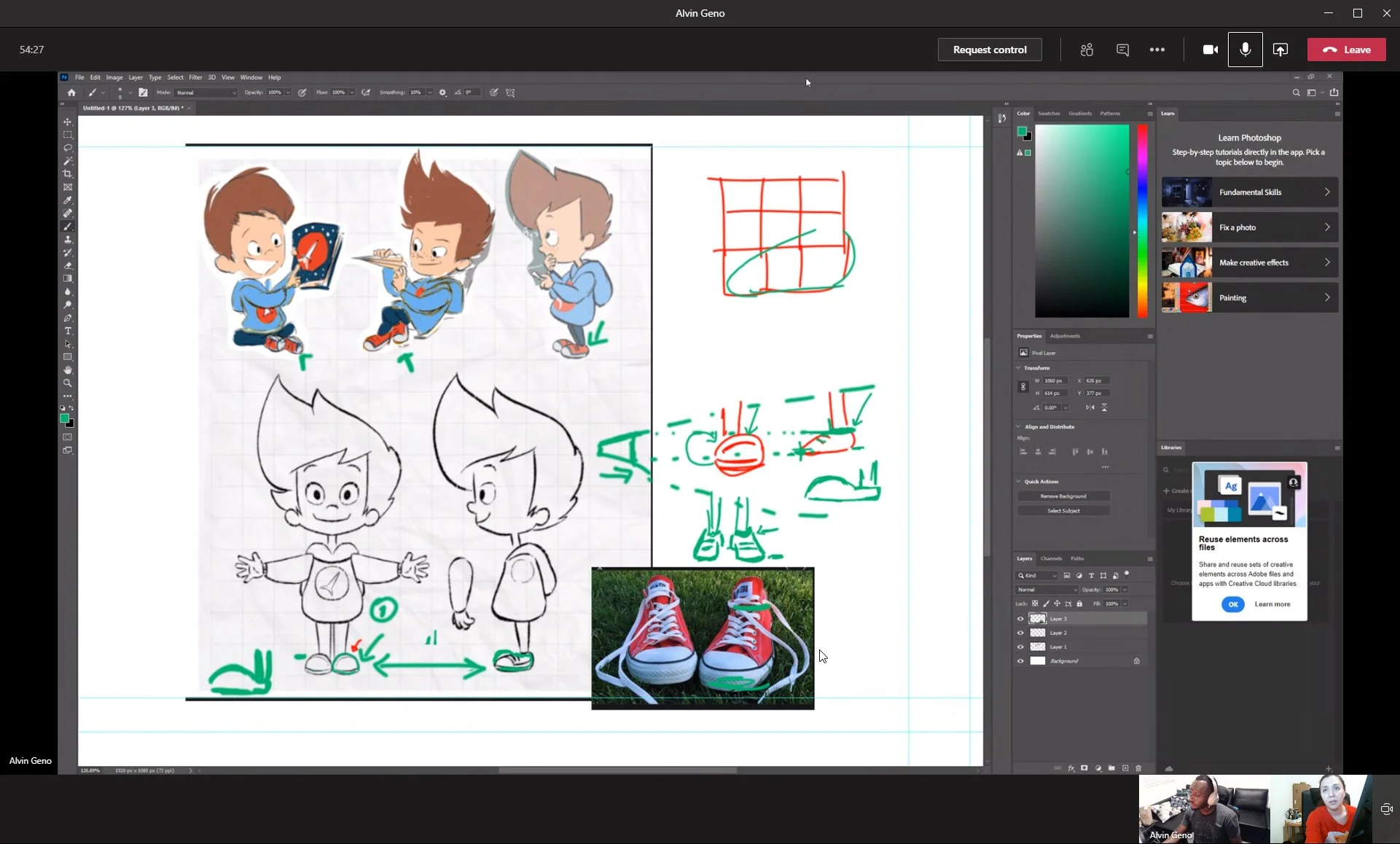Image resolution: width=1400 pixels, height=844 pixels.
Task: Switch to the Channels tab
Action: pyautogui.click(x=1051, y=558)
